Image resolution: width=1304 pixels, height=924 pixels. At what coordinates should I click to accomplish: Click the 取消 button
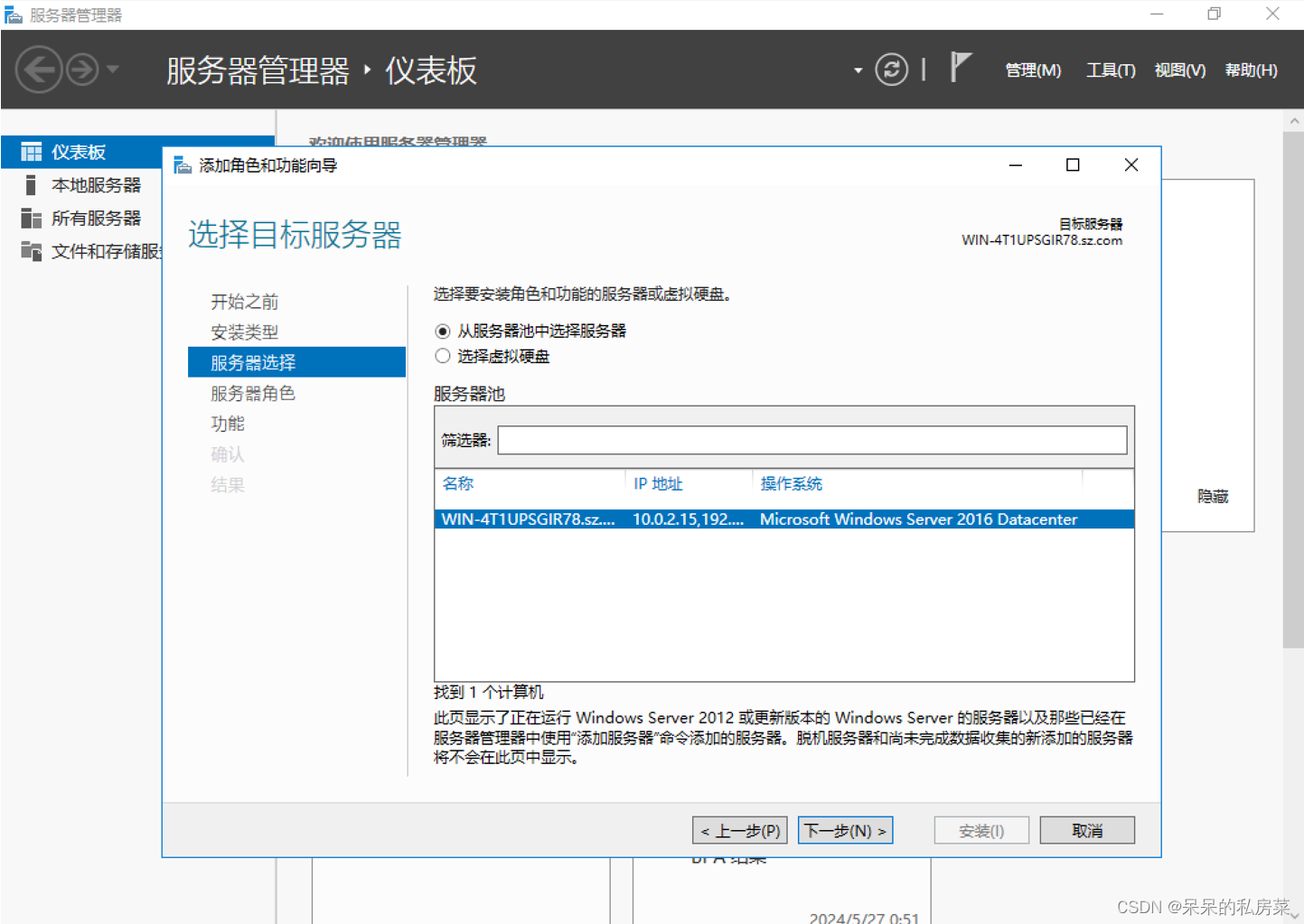click(x=1087, y=830)
